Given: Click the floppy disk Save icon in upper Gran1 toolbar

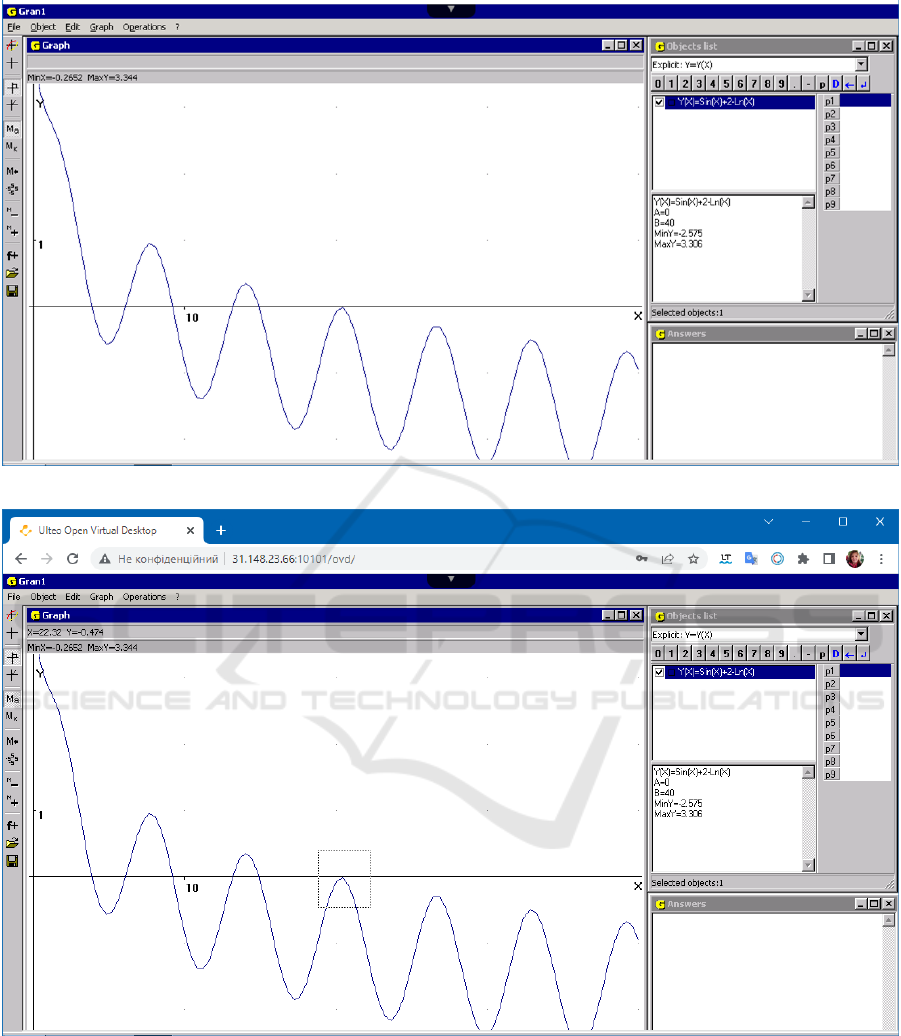Looking at the screenshot, I should pyautogui.click(x=12, y=291).
